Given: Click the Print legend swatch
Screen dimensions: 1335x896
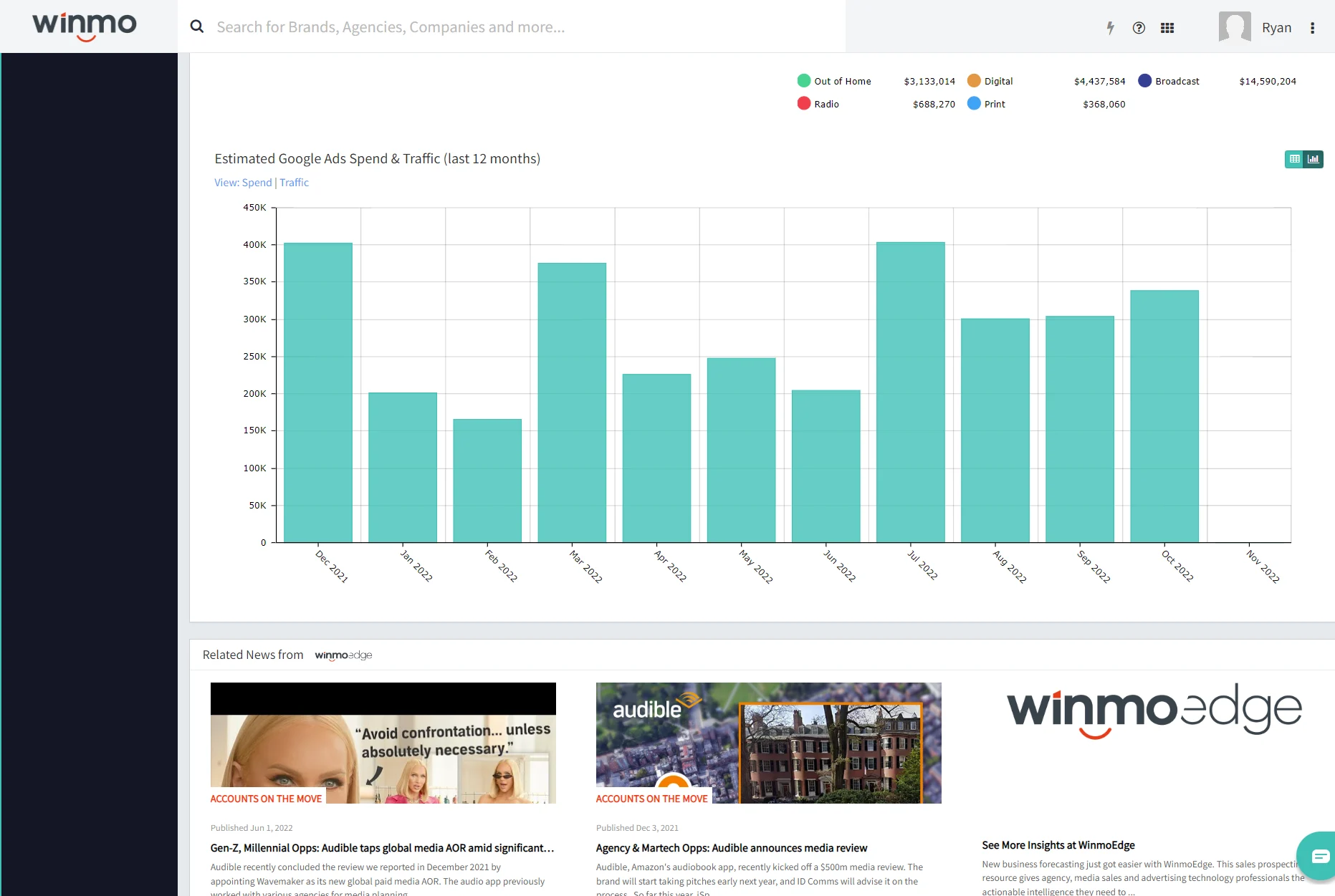Looking at the screenshot, I should pyautogui.click(x=974, y=103).
